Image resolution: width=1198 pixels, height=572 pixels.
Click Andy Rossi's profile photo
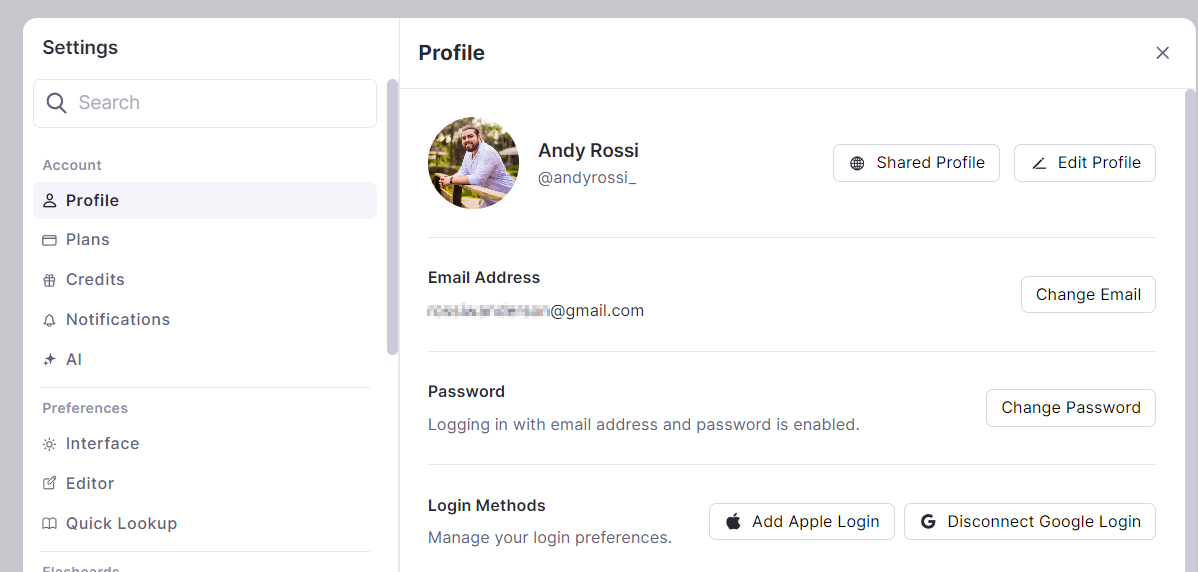click(473, 163)
